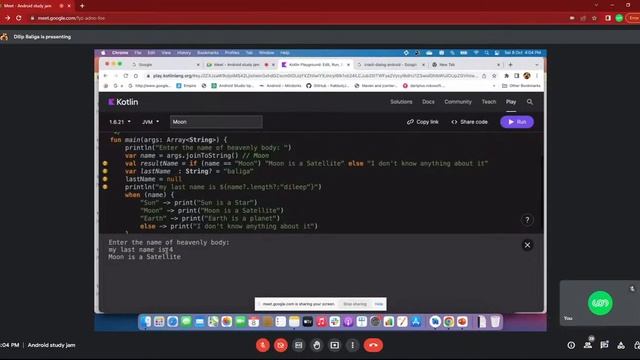Open the Community nav item

pos(458,102)
